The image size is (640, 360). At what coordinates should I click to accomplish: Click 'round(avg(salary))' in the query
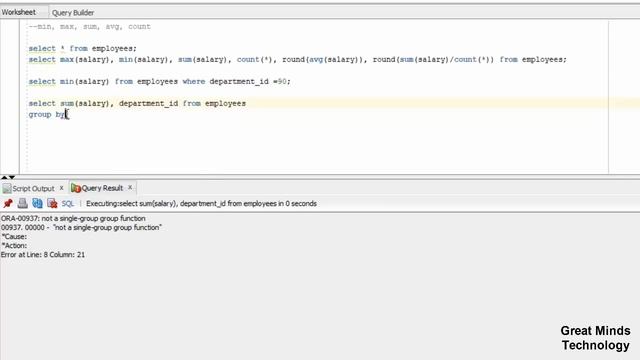click(323, 60)
